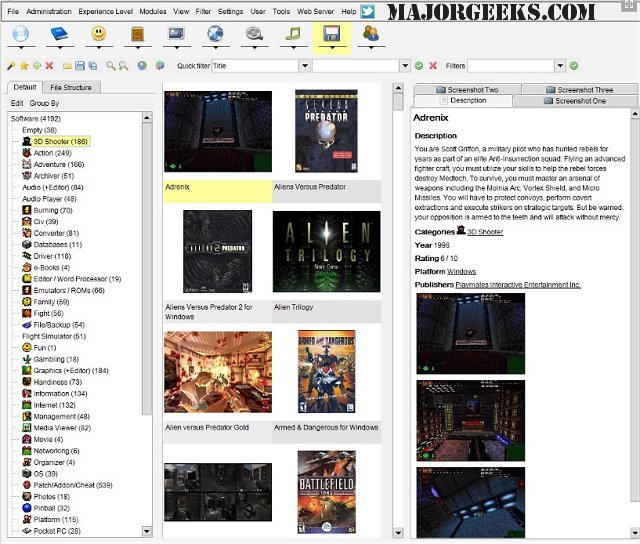Switch to the Screenshot One tab
The width and height of the screenshot is (640, 544).
(x=575, y=101)
